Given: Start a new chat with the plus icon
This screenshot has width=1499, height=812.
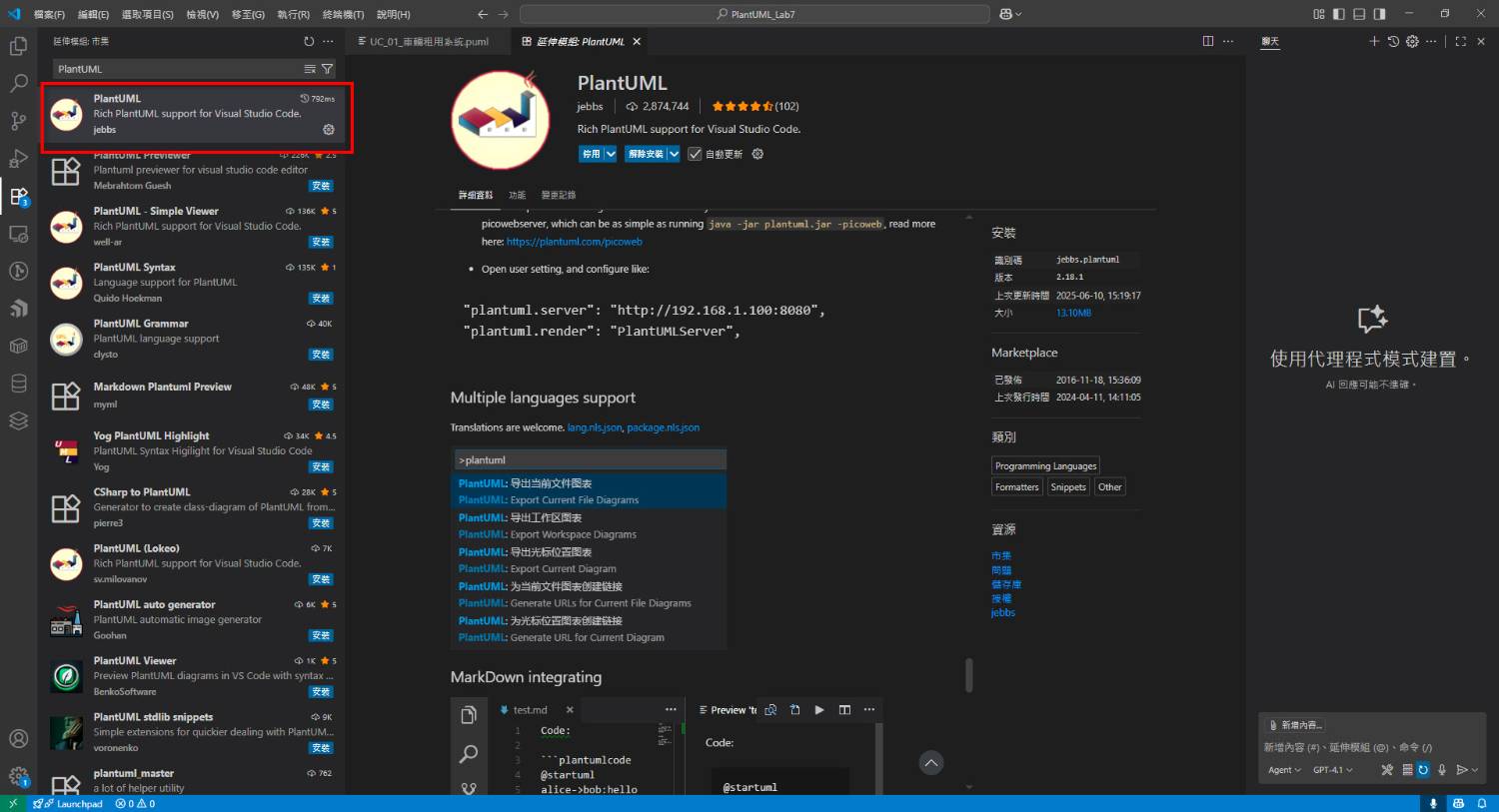Looking at the screenshot, I should coord(1374,41).
